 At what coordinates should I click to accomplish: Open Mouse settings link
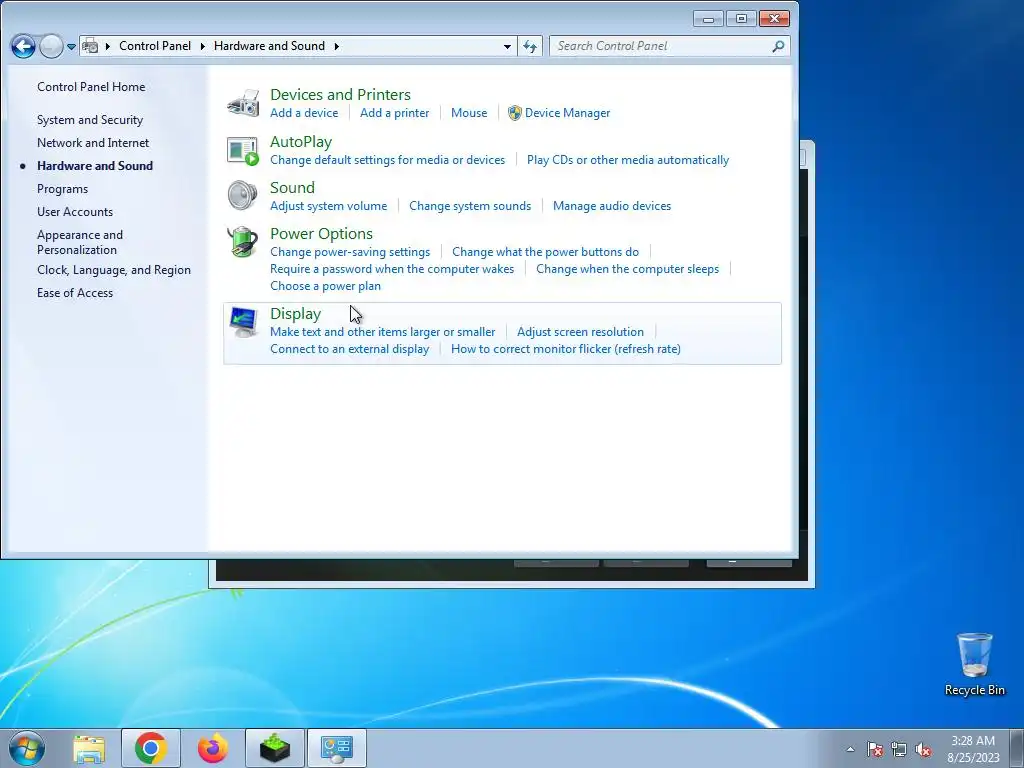click(469, 113)
